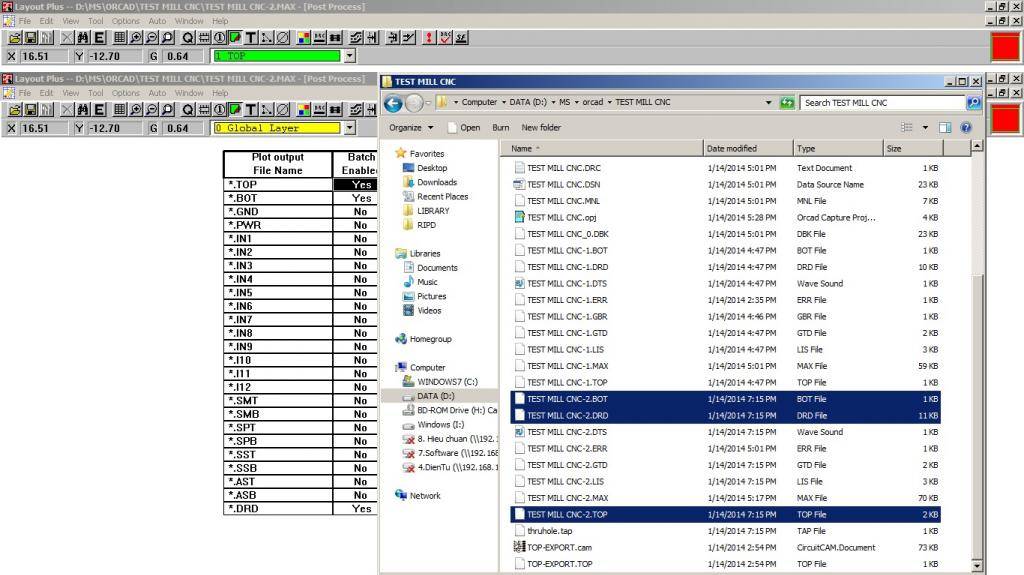Click Color settings icon in Global Layer window
This screenshot has width=1024, height=575.
(304, 110)
